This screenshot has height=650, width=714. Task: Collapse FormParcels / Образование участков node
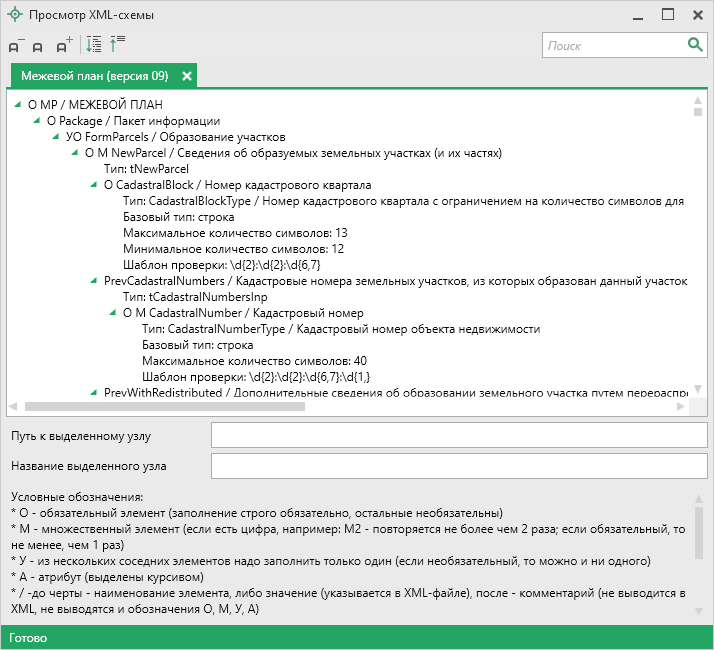tap(56, 137)
